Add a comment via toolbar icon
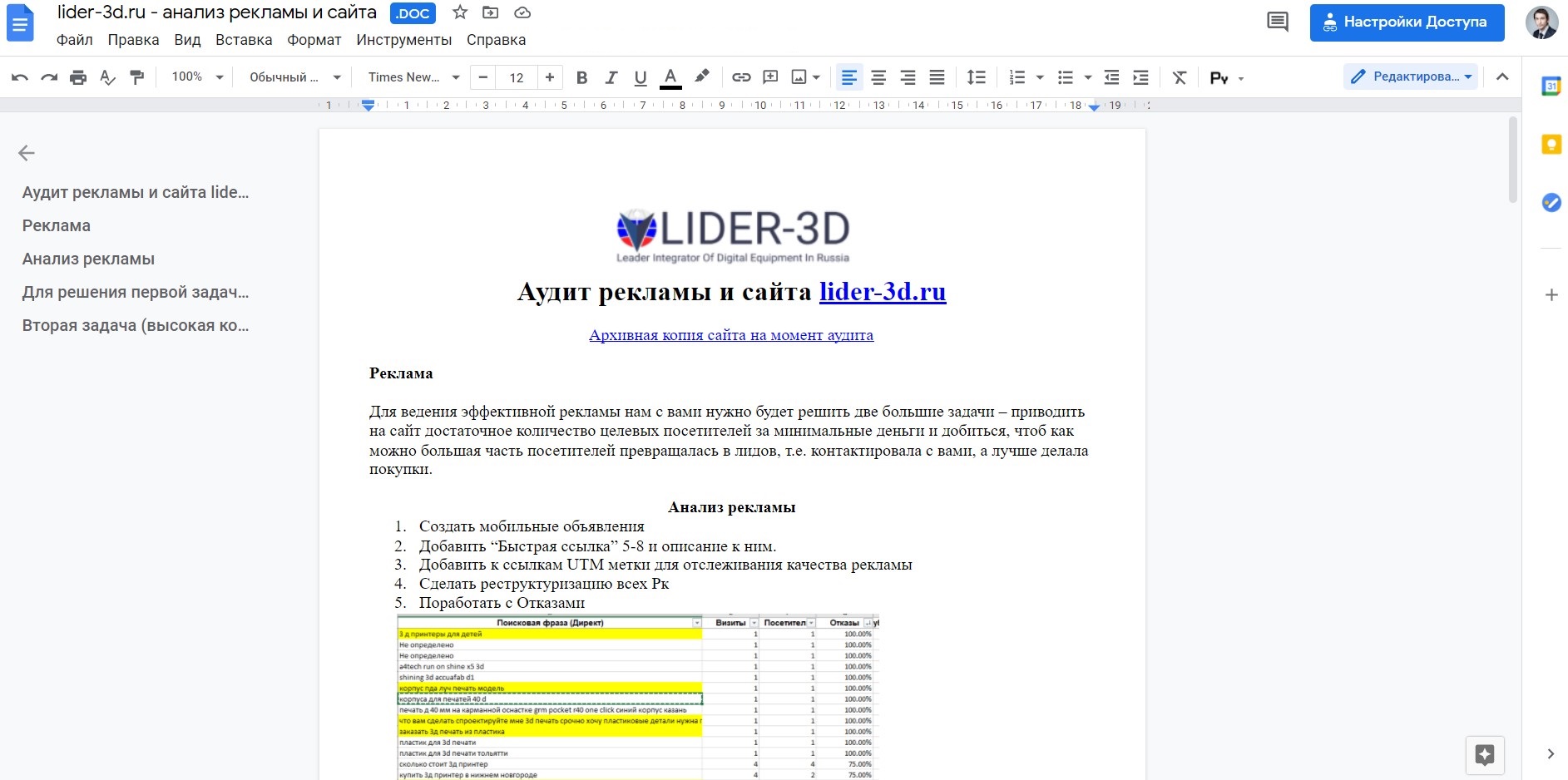 coord(771,77)
